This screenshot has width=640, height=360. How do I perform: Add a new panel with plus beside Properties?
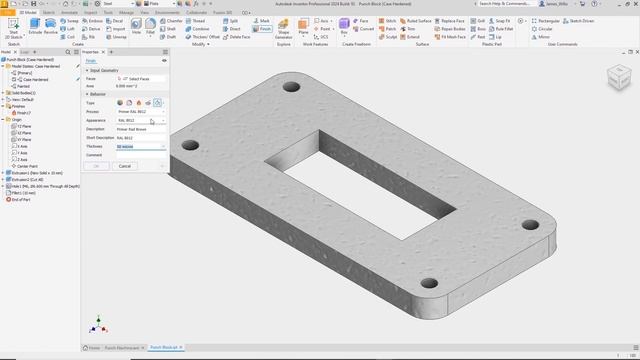coord(111,52)
